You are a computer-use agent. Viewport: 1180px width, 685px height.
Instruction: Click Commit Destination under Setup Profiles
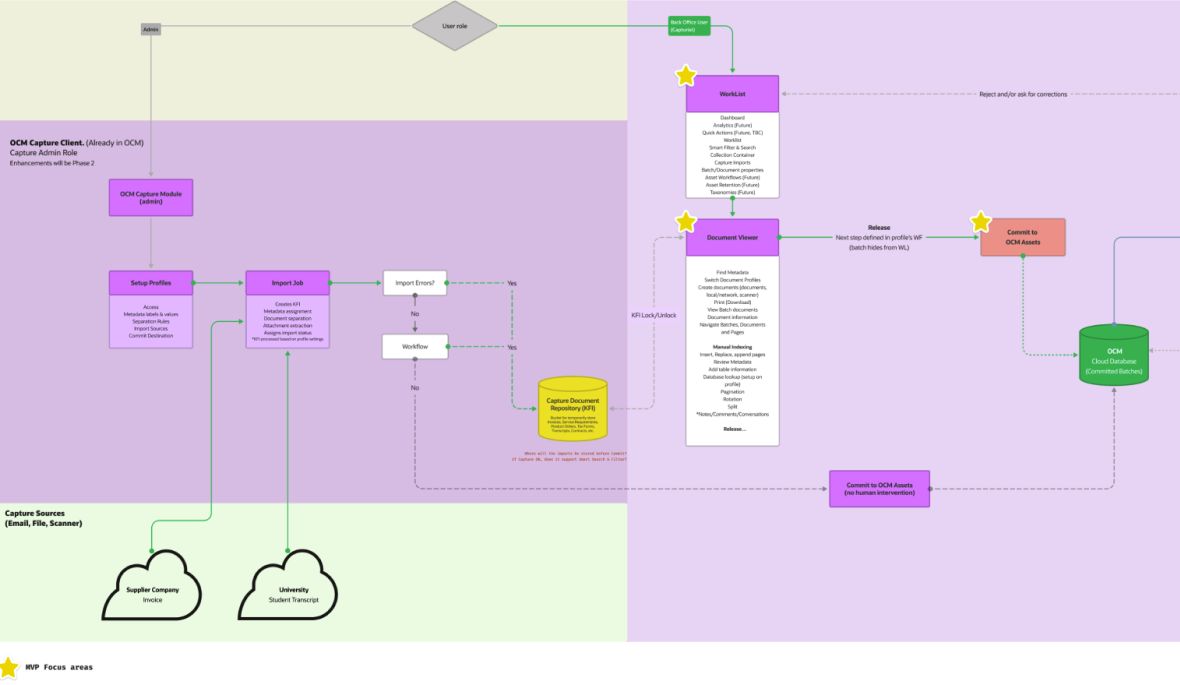click(x=151, y=336)
